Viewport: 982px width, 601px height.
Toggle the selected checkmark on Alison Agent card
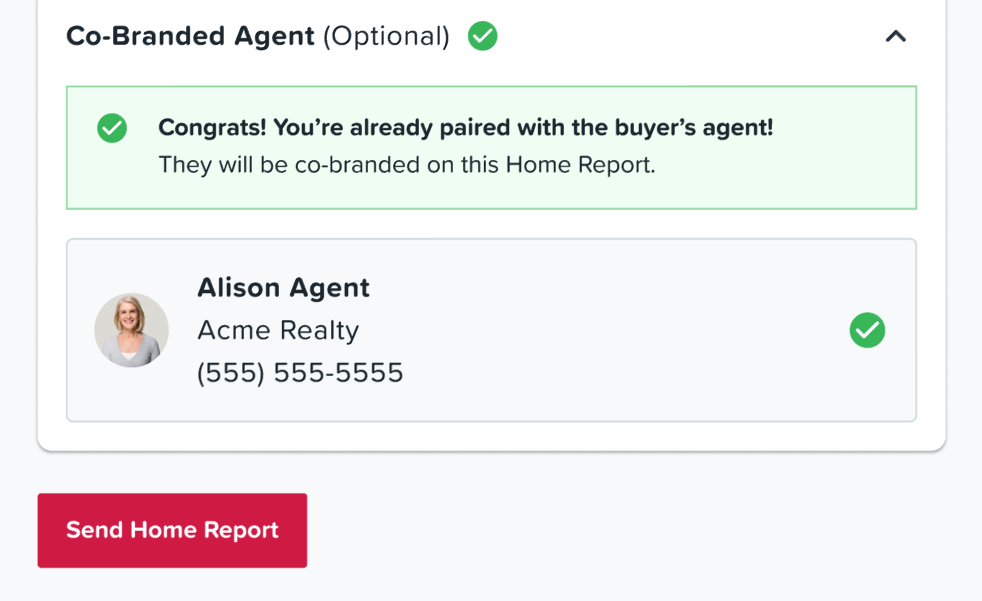click(x=867, y=330)
